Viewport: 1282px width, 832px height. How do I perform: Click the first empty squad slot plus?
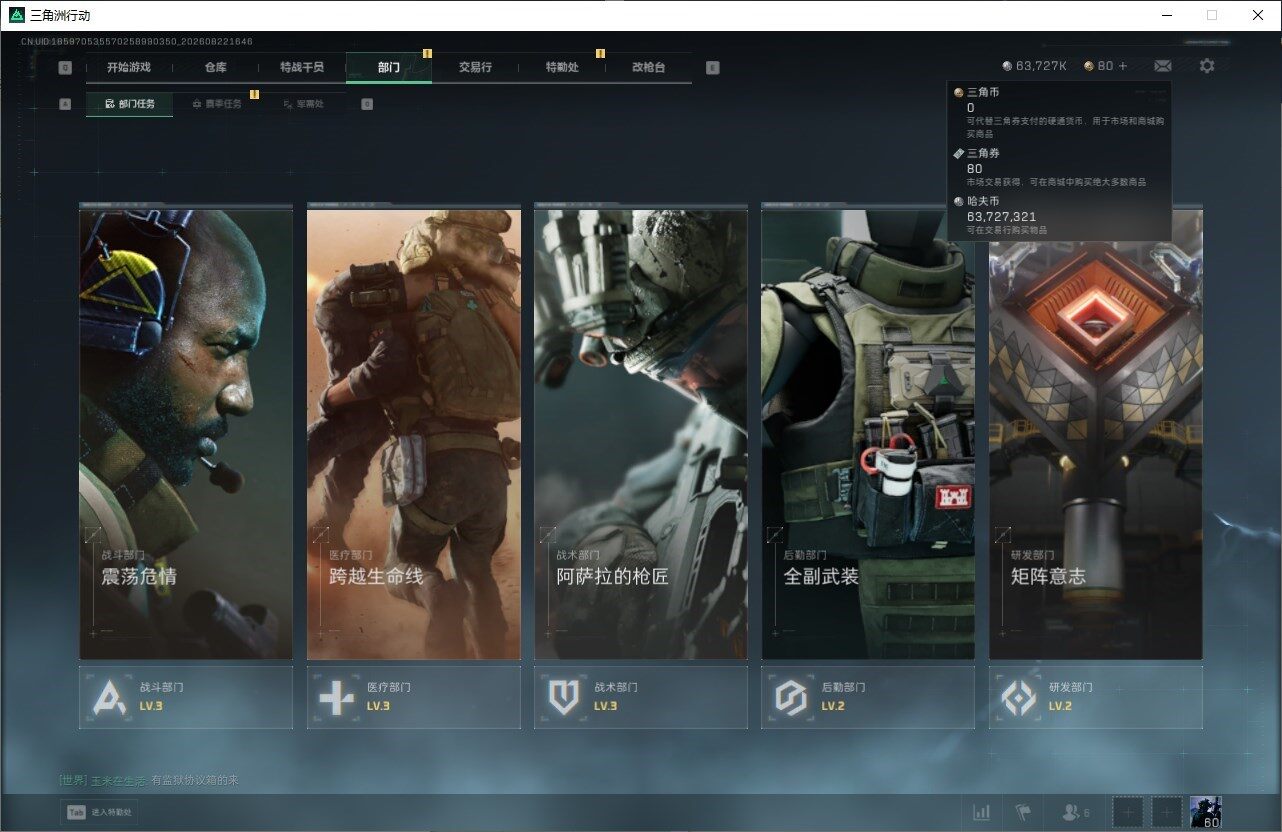[x=1128, y=813]
